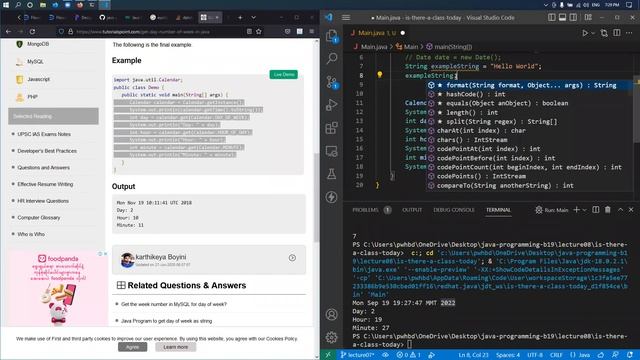Image resolution: width=640 pixels, height=360 pixels.
Task: Change the Java language mode
Action: [x=580, y=355]
